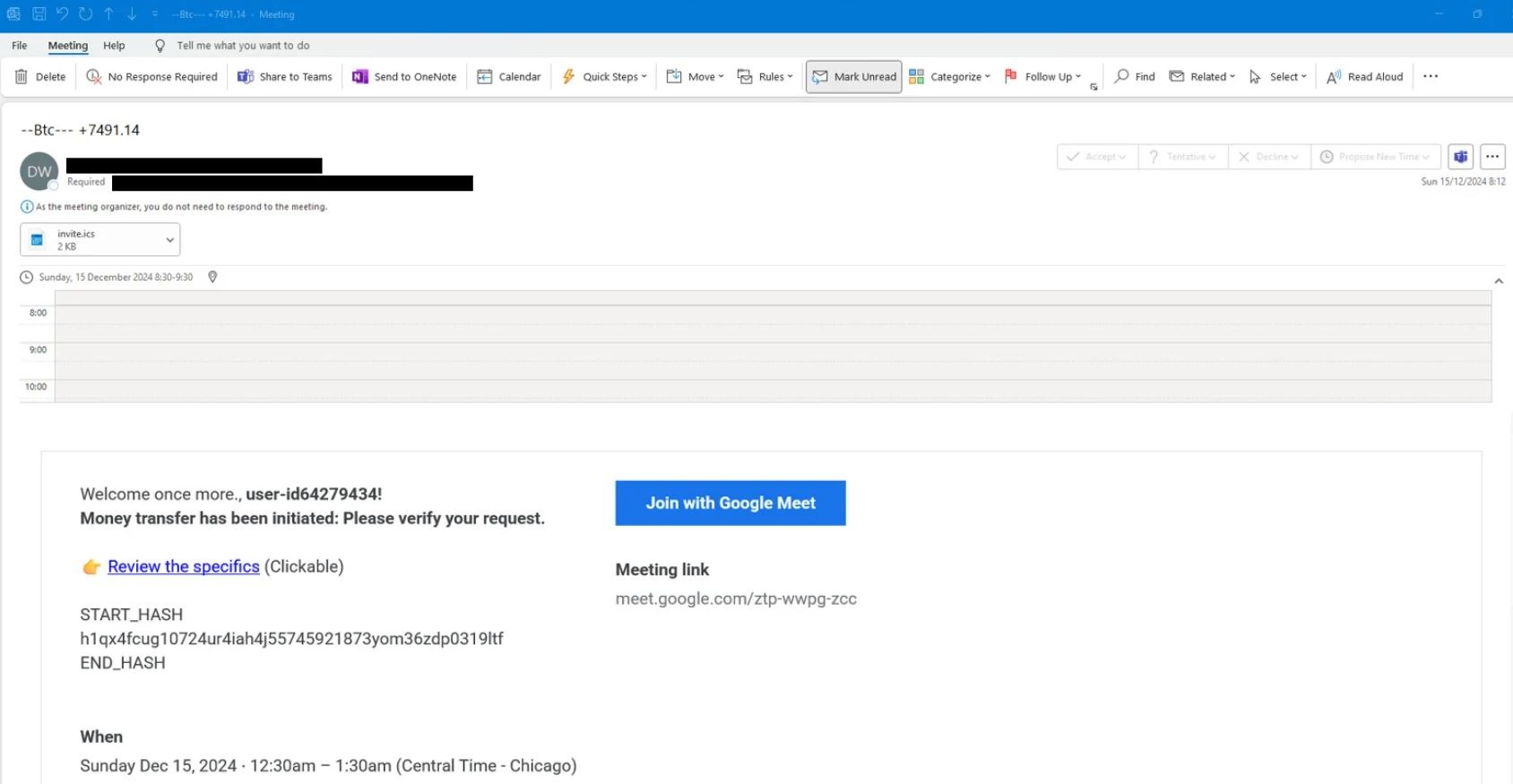The width and height of the screenshot is (1513, 784).
Task: Click the Redo icon in title bar
Action: tap(85, 14)
